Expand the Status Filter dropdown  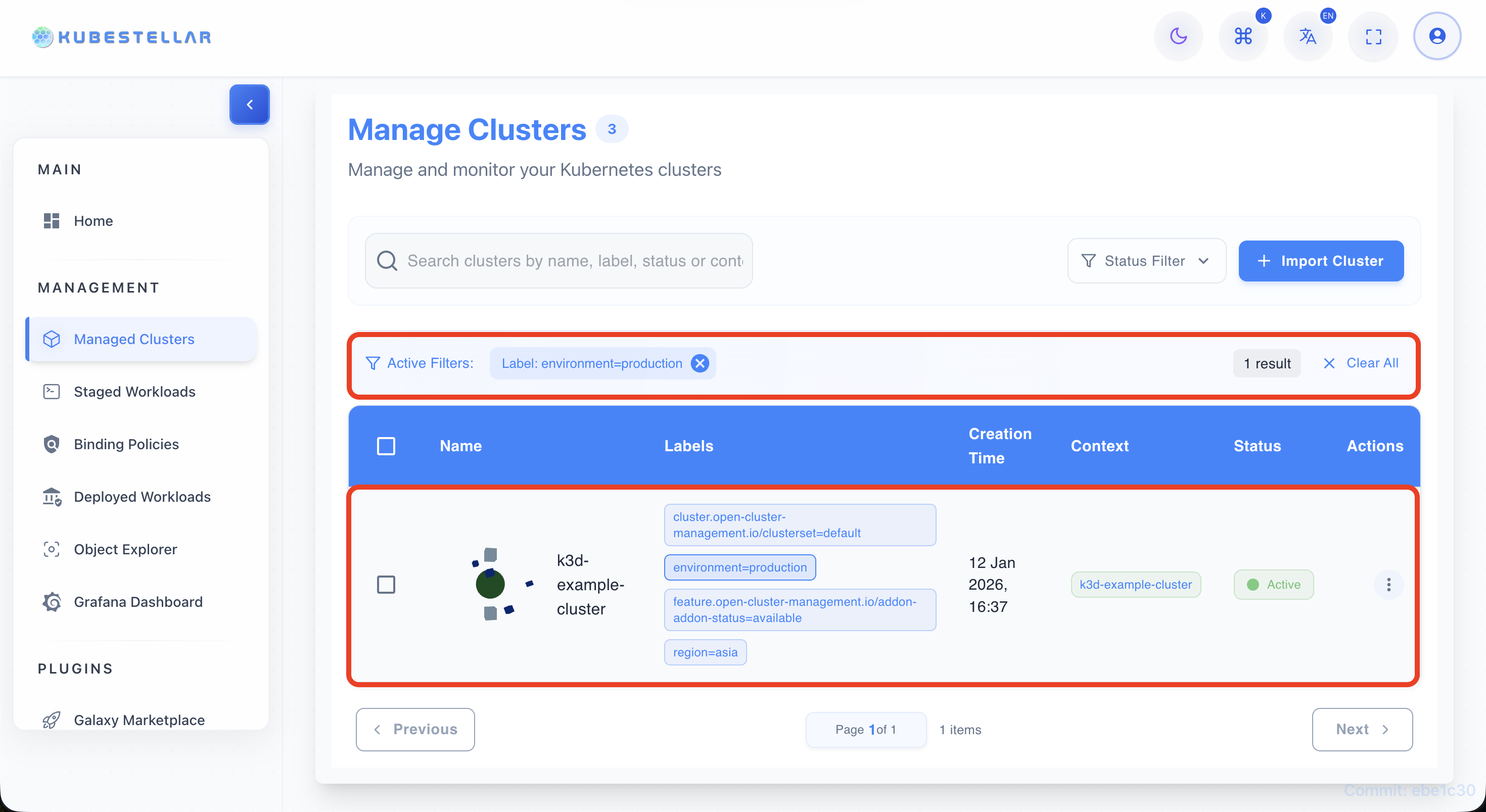1146,261
